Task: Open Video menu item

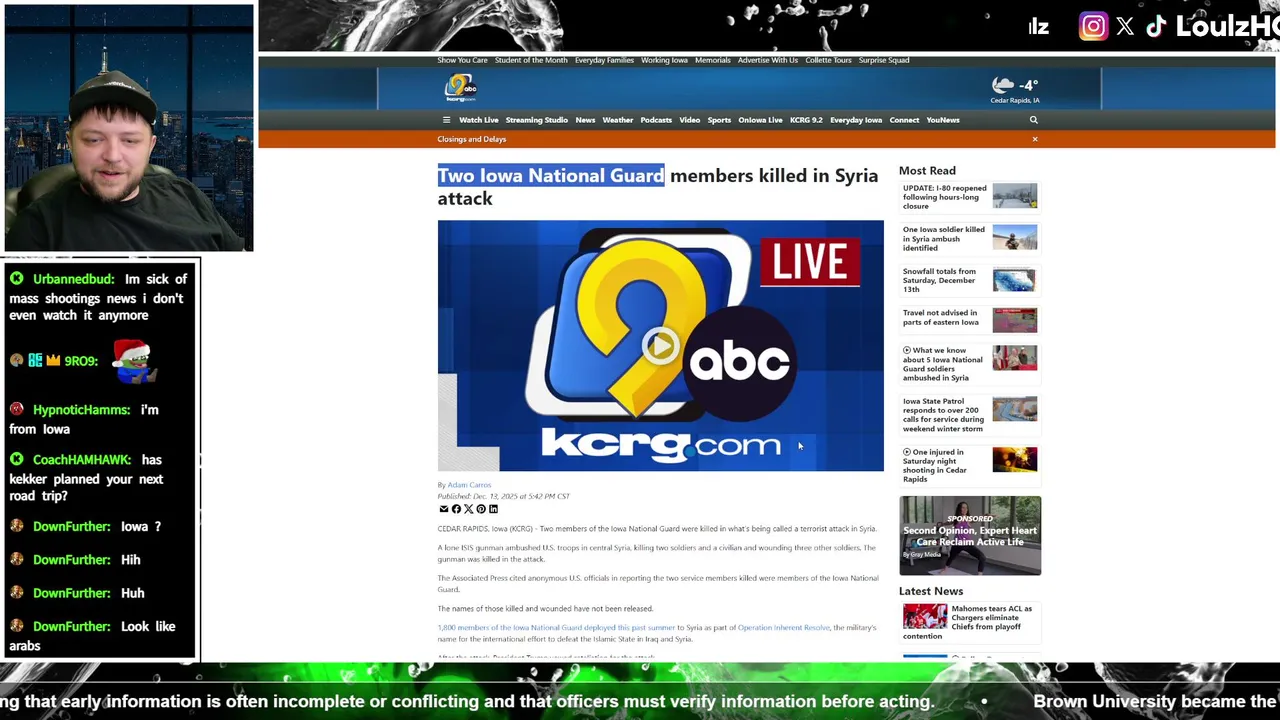Action: pyautogui.click(x=690, y=120)
